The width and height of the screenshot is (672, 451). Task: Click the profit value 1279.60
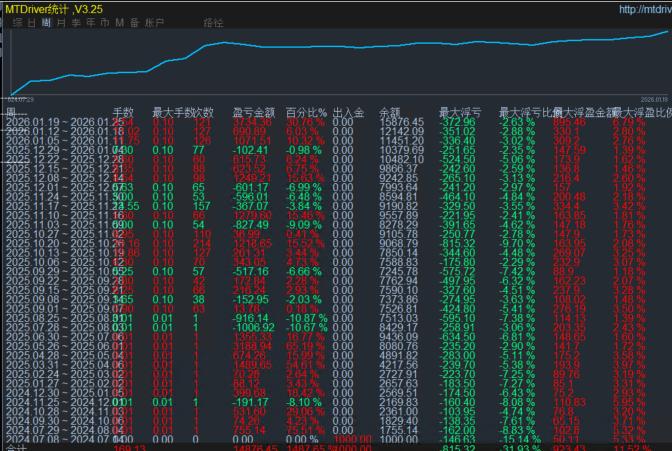click(x=252, y=215)
